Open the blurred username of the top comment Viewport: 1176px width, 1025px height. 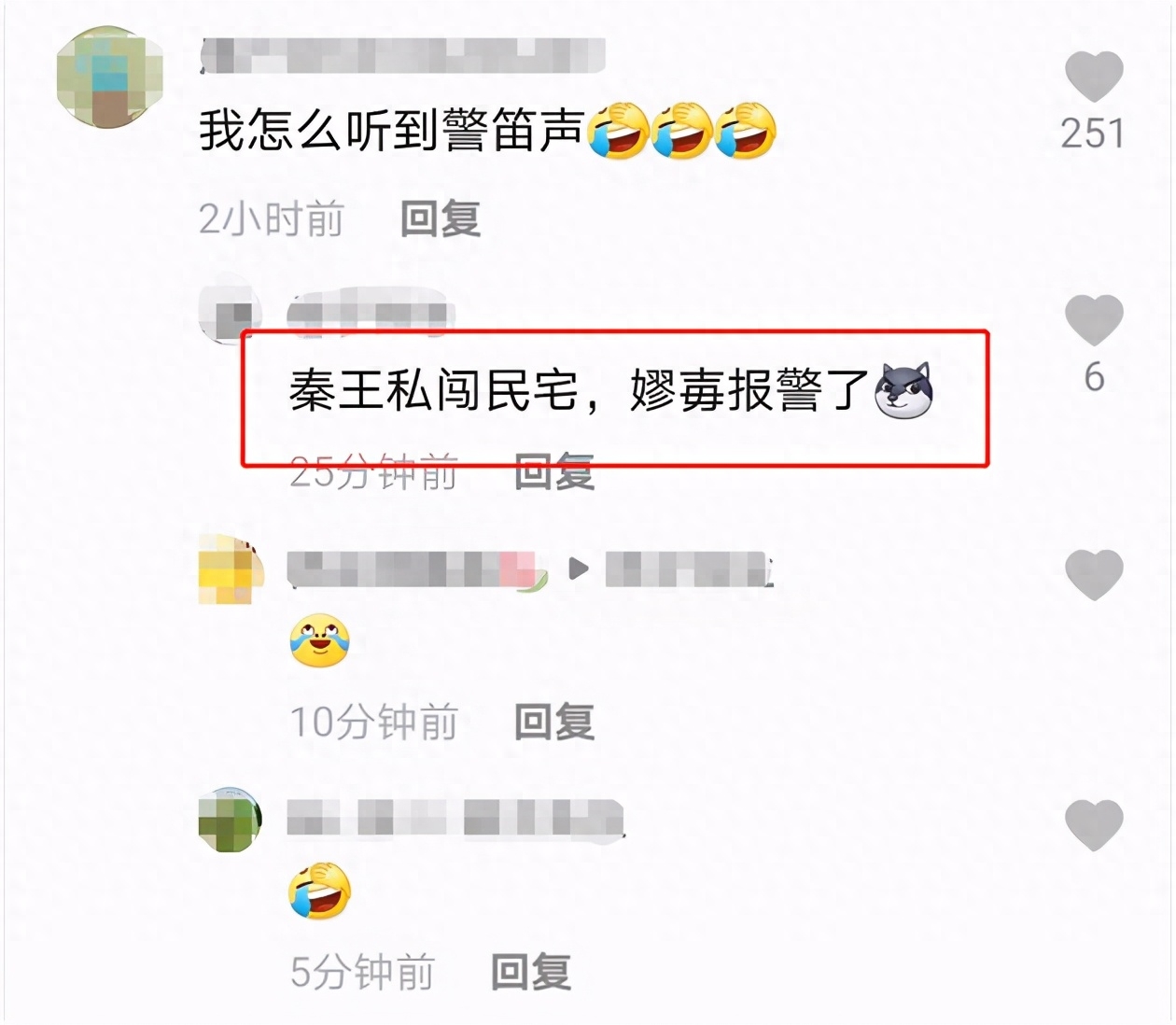pos(403,56)
